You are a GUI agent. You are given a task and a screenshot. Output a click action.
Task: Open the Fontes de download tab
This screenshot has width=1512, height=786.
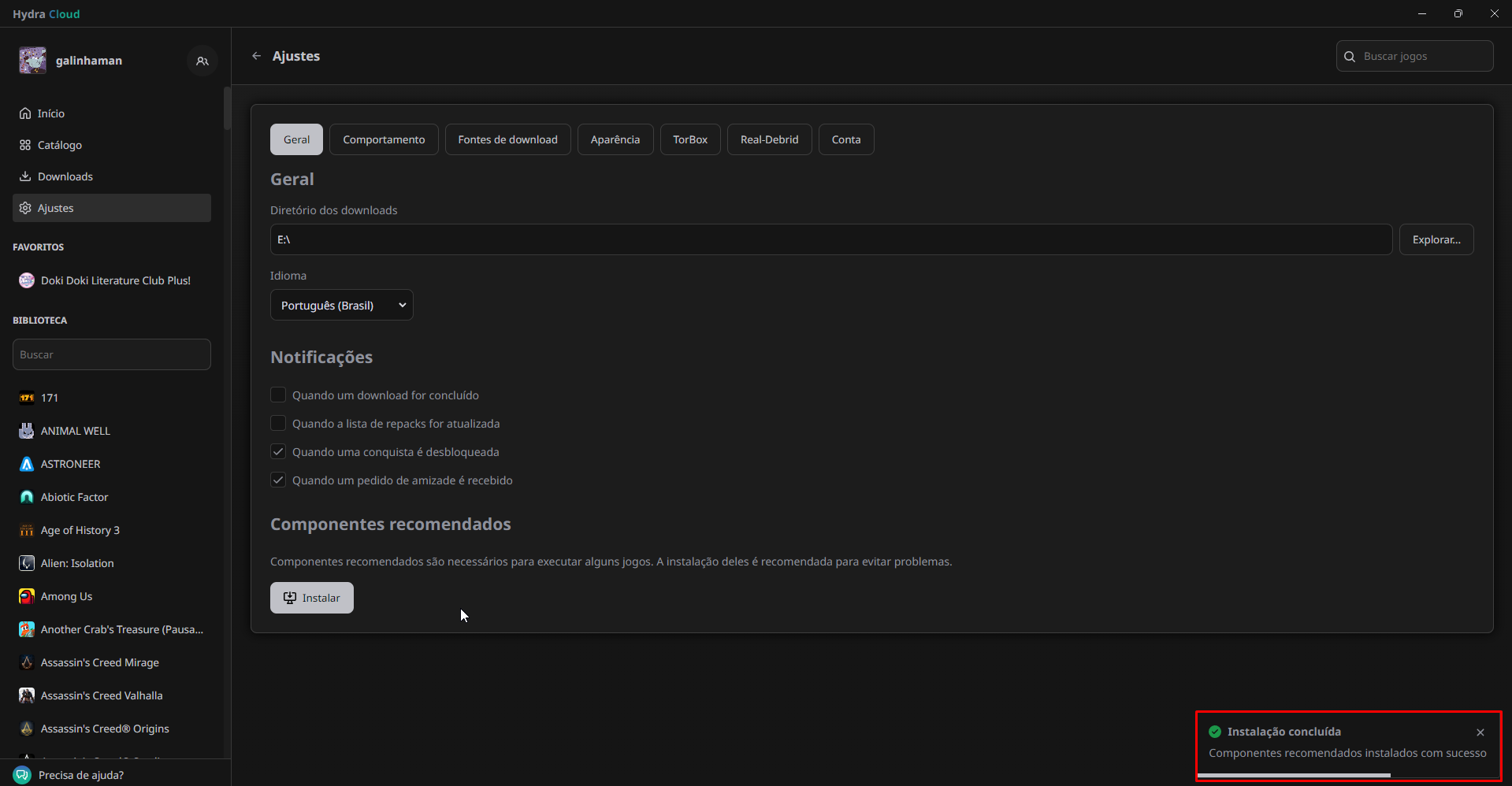(x=507, y=139)
